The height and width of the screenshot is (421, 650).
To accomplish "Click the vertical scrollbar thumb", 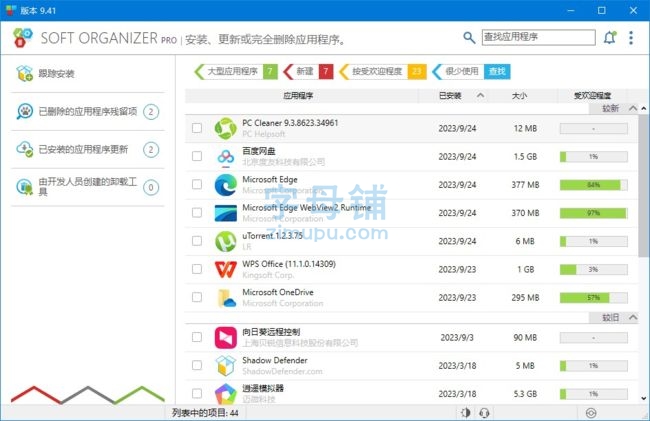I will 643,184.
